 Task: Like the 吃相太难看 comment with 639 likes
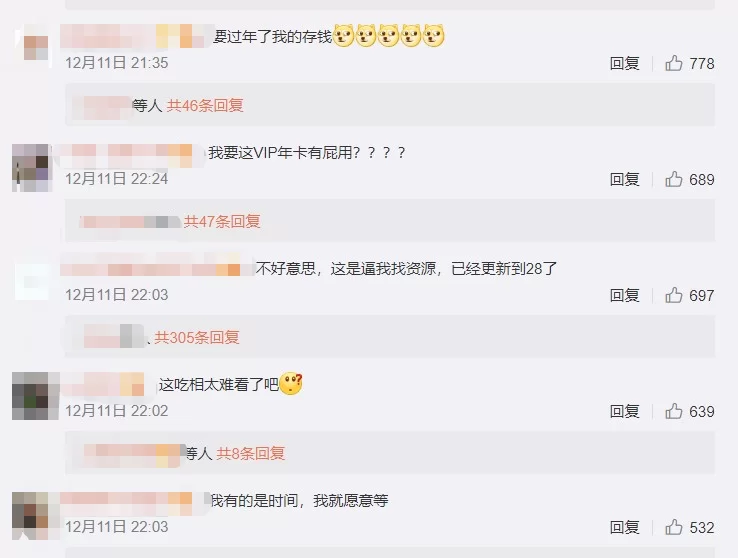tap(690, 412)
